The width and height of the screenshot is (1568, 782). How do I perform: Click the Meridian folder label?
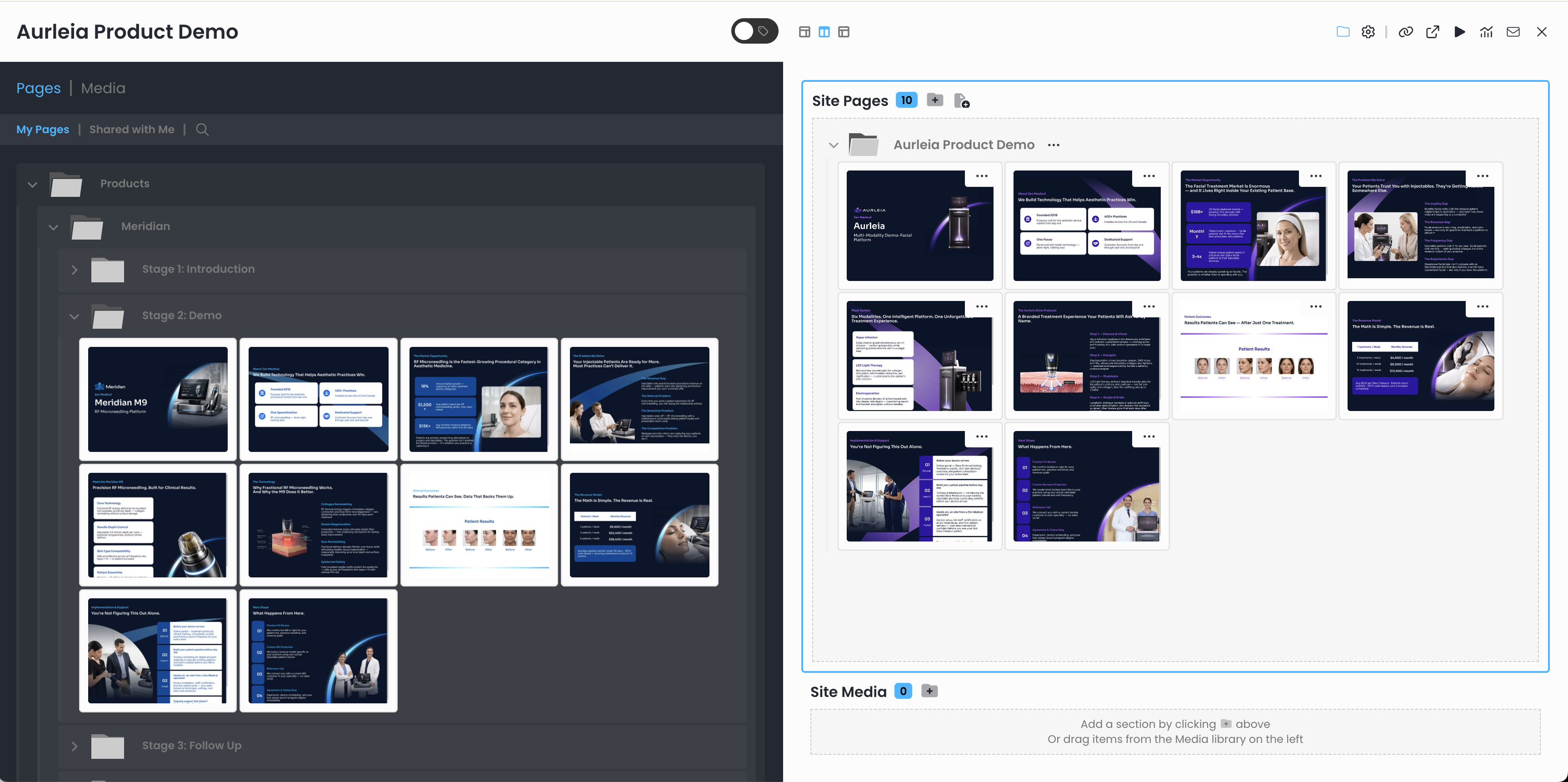click(x=145, y=226)
